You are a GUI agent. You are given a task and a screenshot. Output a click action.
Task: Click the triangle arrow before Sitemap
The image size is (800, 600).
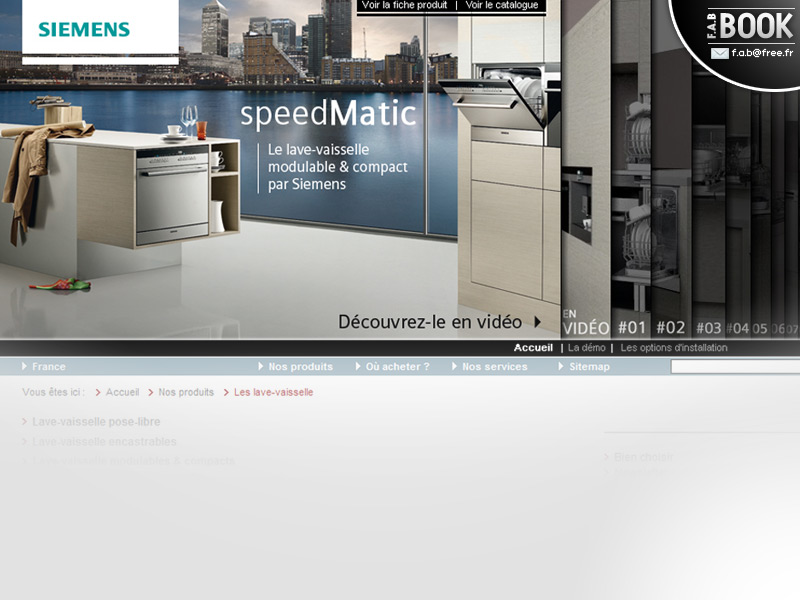pos(561,366)
